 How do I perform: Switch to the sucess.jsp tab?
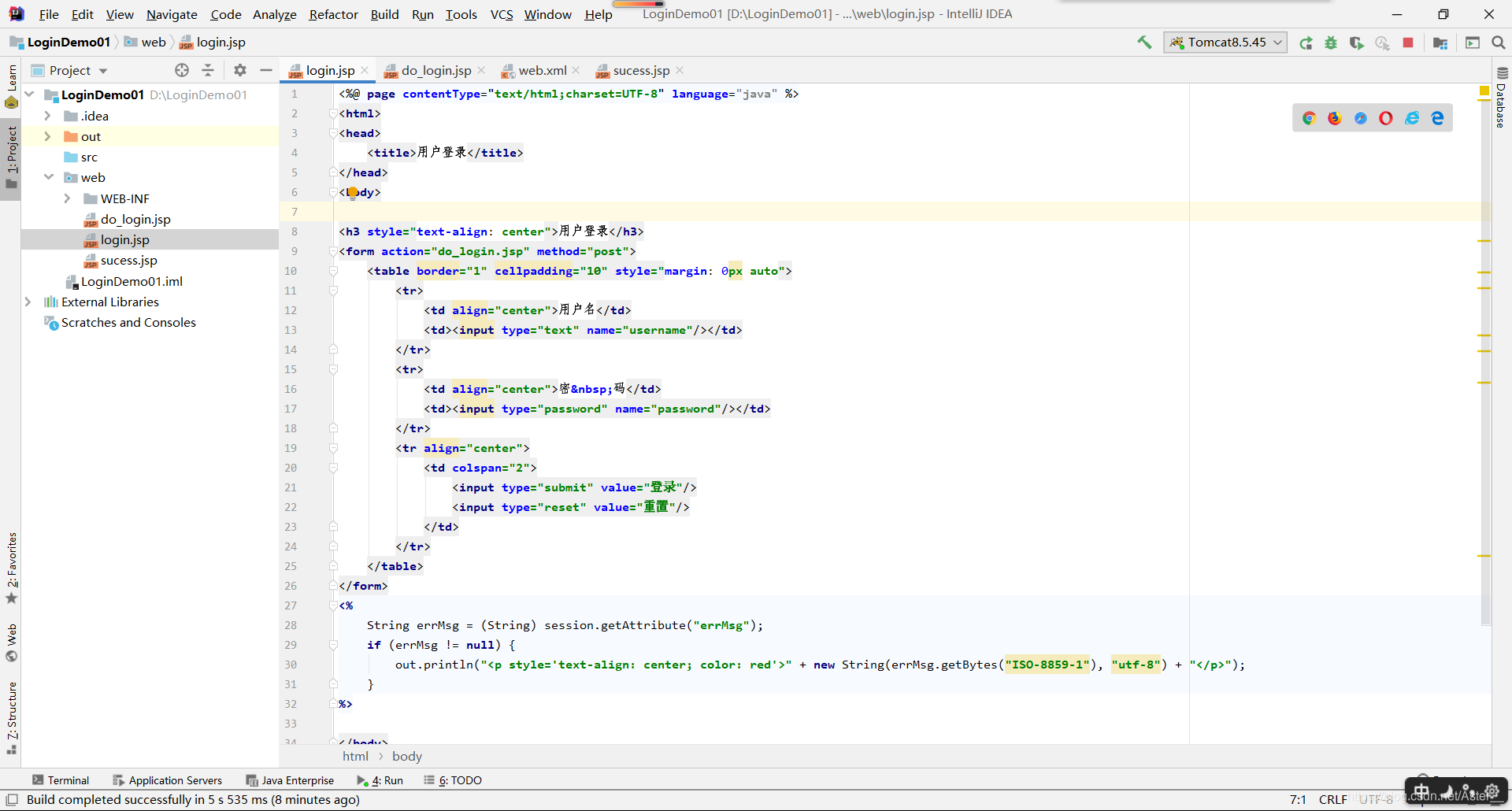pyautogui.click(x=641, y=70)
